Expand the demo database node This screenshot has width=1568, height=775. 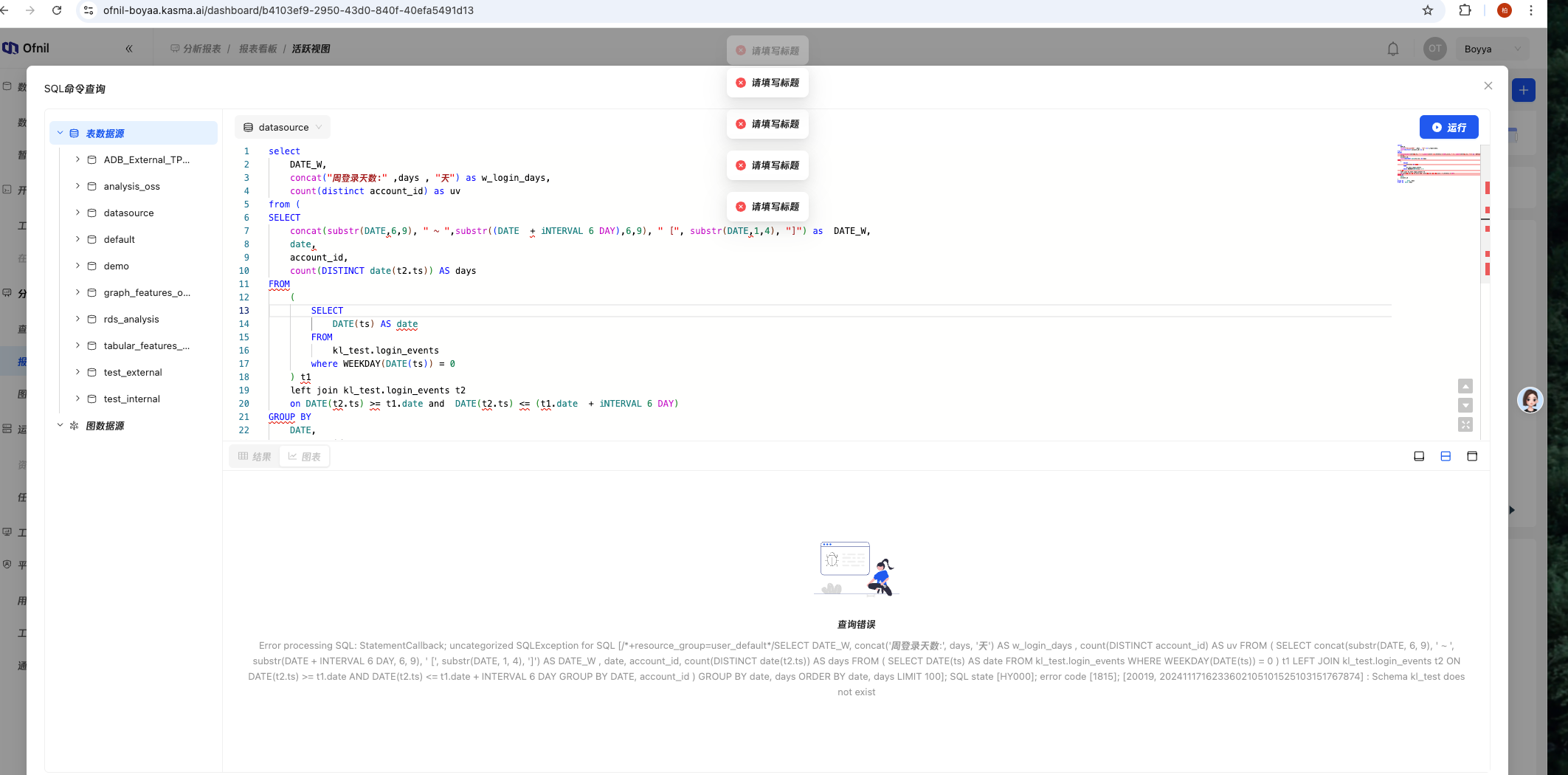click(77, 266)
